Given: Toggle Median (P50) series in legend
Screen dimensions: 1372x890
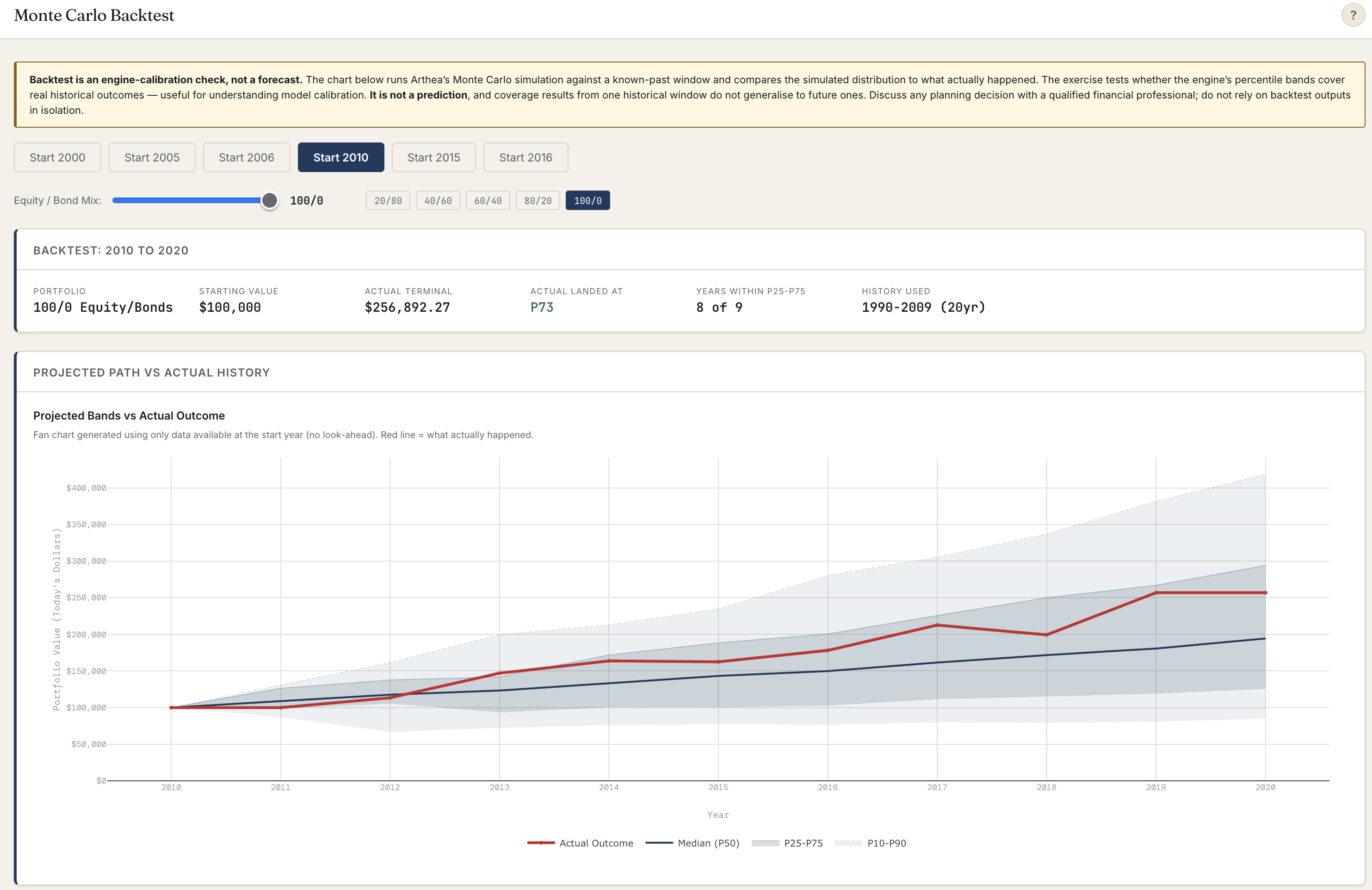Looking at the screenshot, I should pos(692,843).
